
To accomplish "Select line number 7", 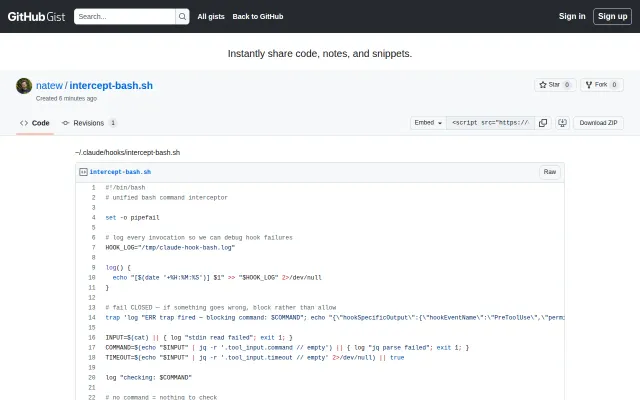I will 93,248.
